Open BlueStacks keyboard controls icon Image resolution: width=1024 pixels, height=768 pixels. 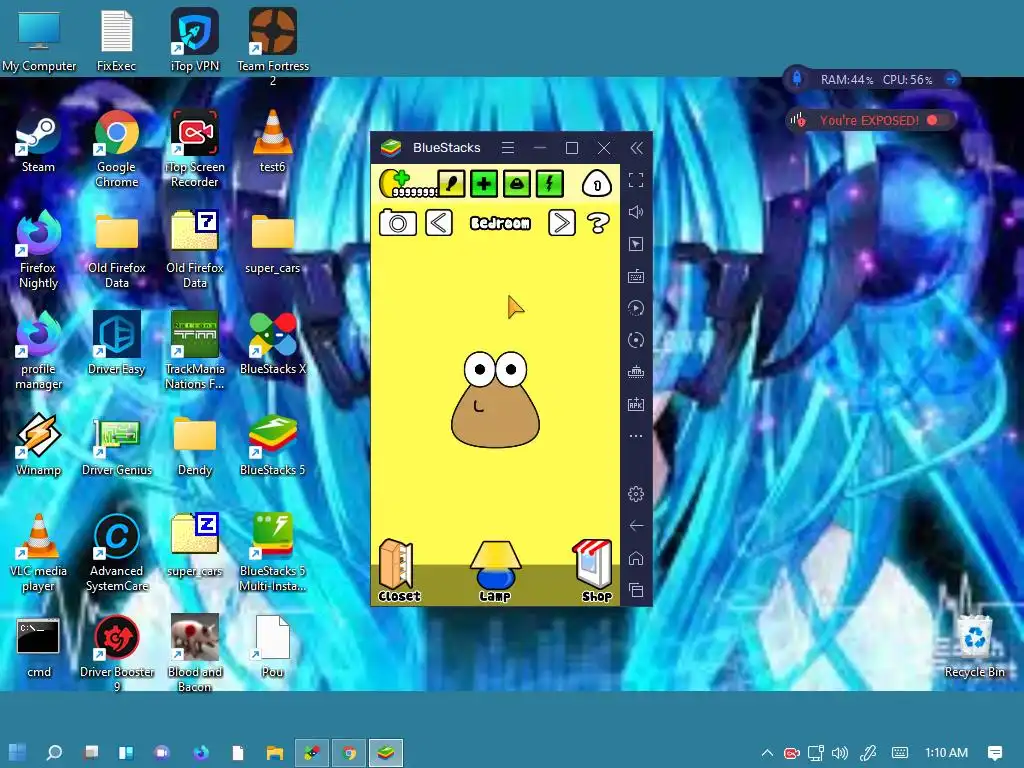point(635,276)
